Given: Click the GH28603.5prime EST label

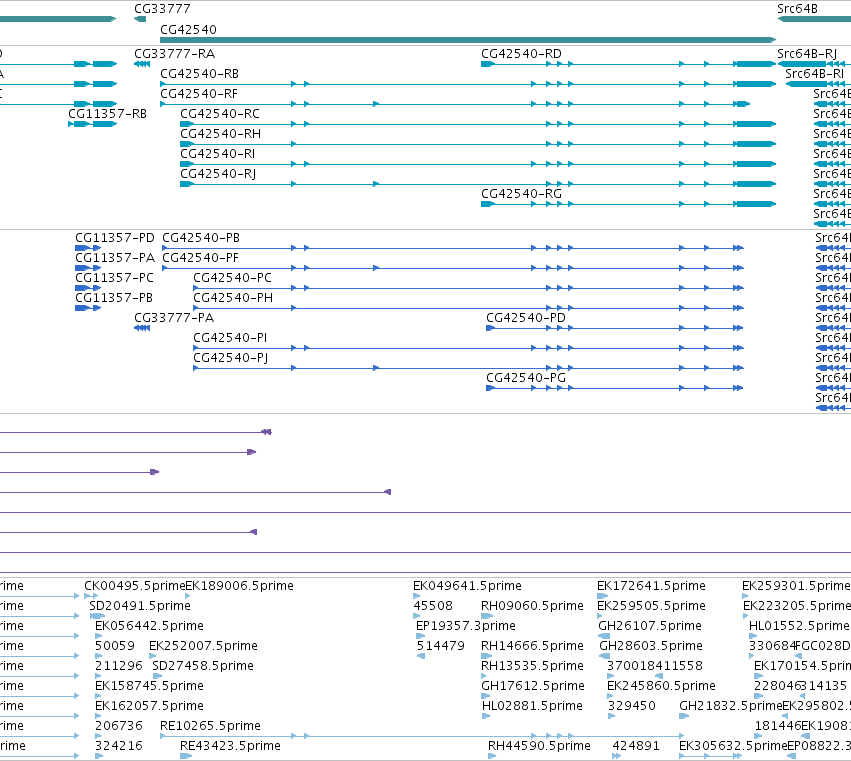Looking at the screenshot, I should click(651, 646).
